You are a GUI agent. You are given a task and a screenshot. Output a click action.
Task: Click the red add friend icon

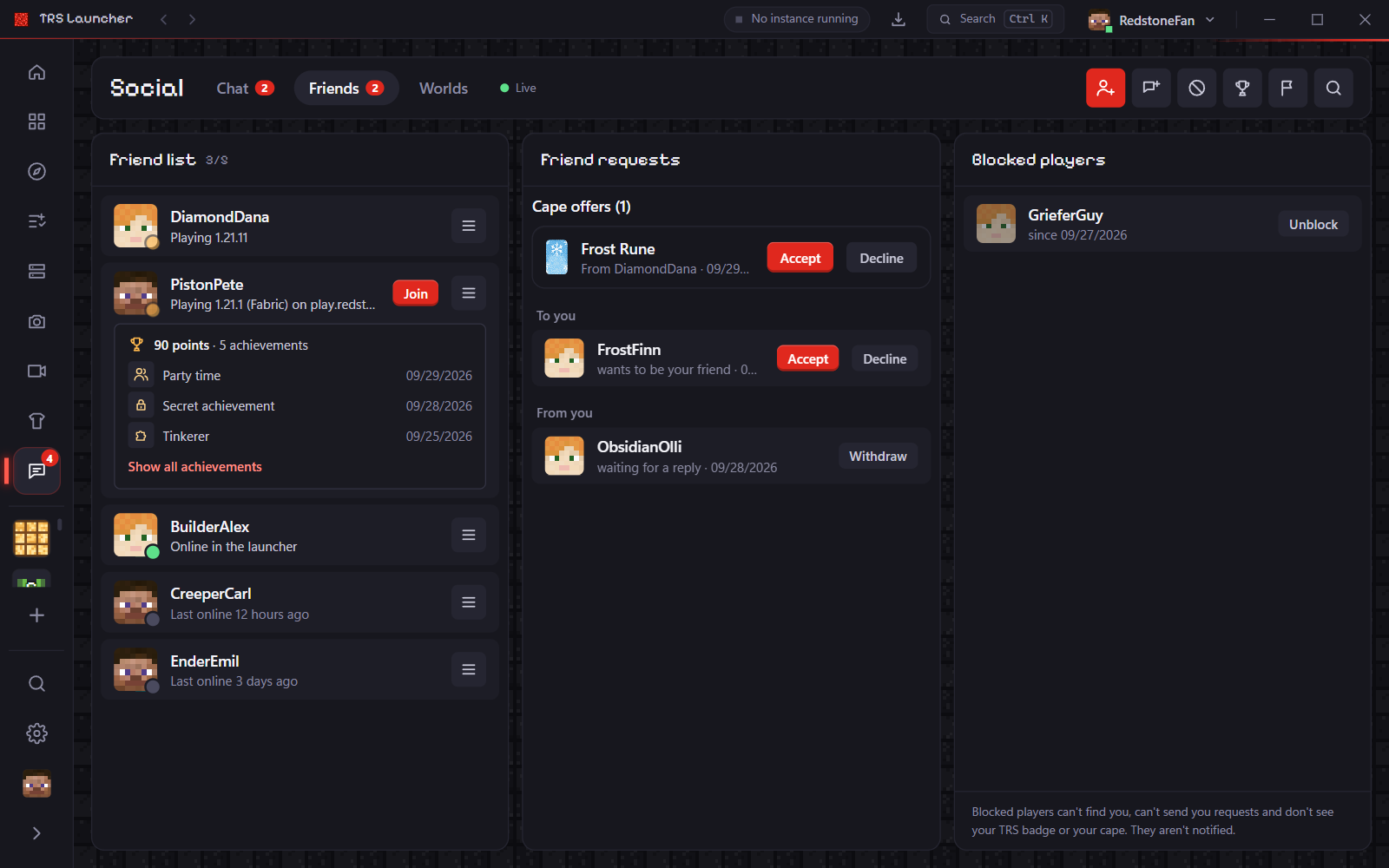(x=1105, y=88)
